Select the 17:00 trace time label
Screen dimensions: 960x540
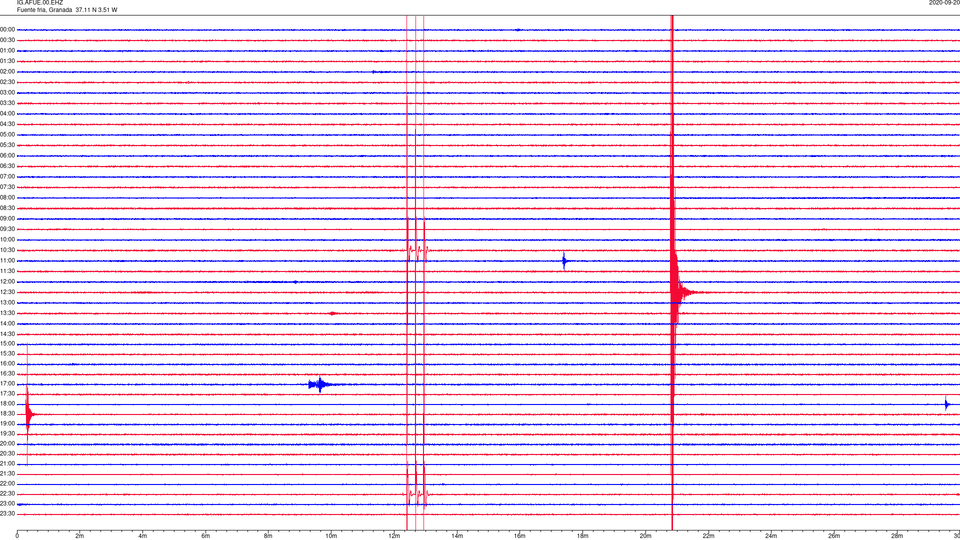tap(7, 384)
